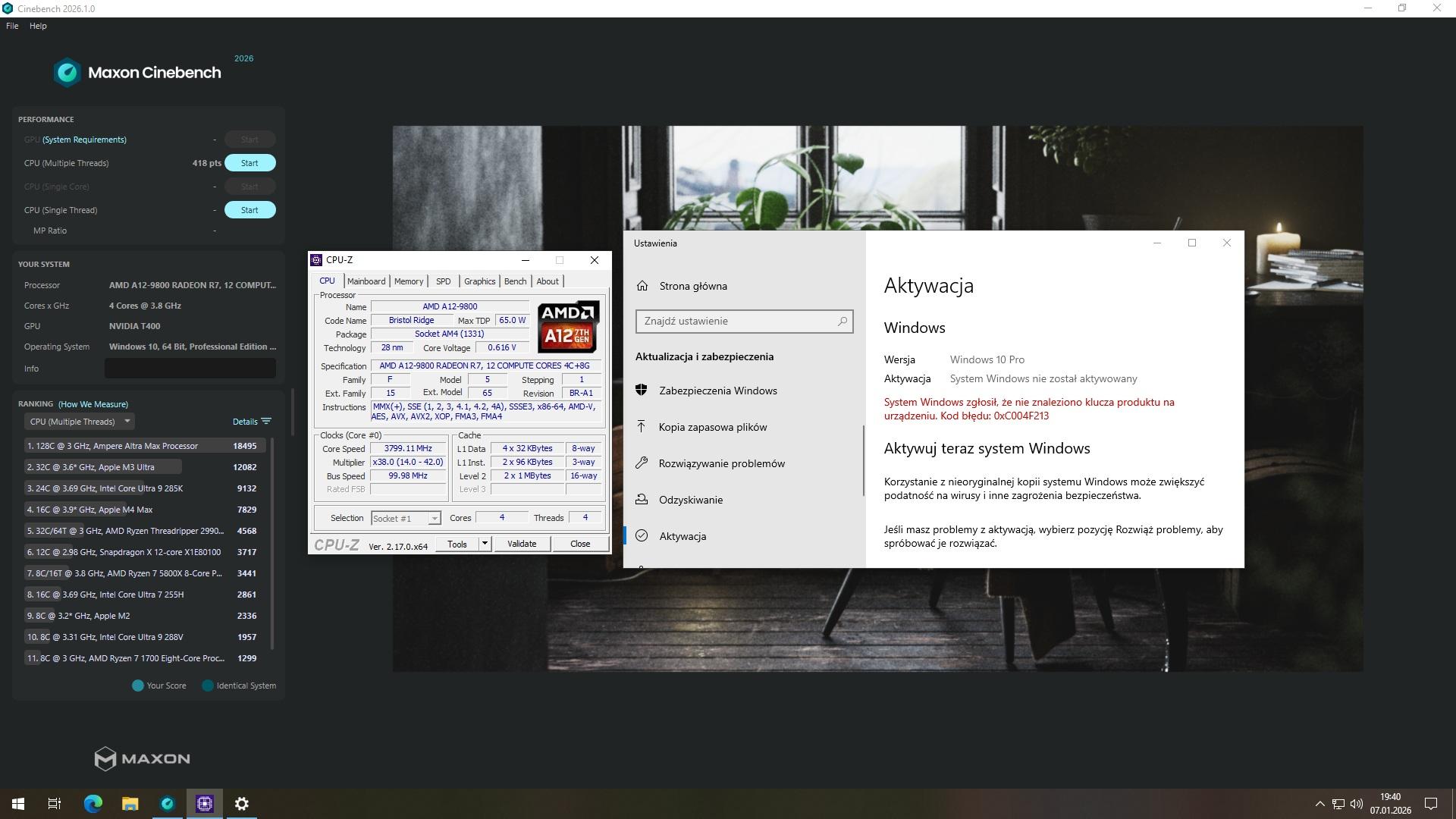Open the Help menu in Cinebench
1456x819 pixels.
tap(38, 26)
